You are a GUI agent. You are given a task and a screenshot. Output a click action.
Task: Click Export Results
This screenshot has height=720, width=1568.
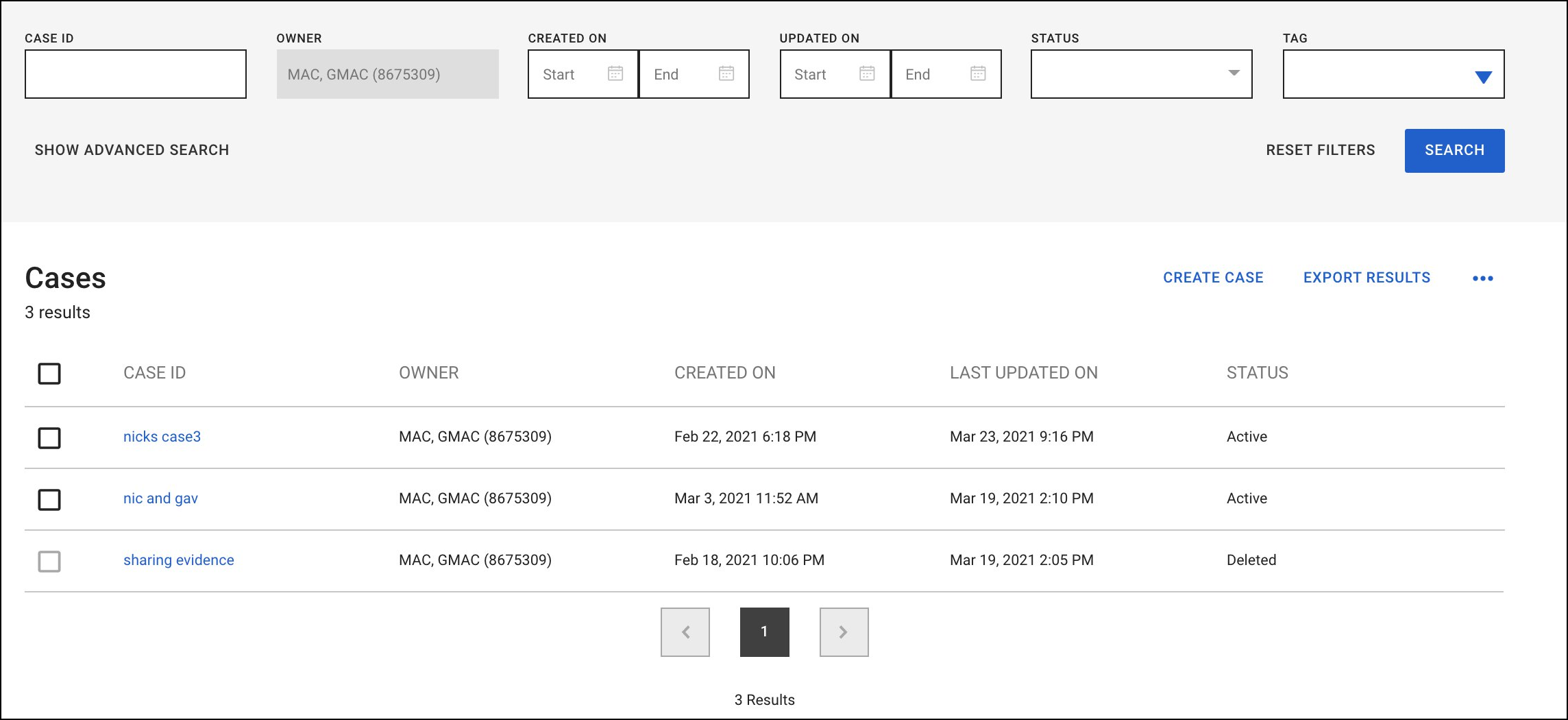tap(1367, 278)
